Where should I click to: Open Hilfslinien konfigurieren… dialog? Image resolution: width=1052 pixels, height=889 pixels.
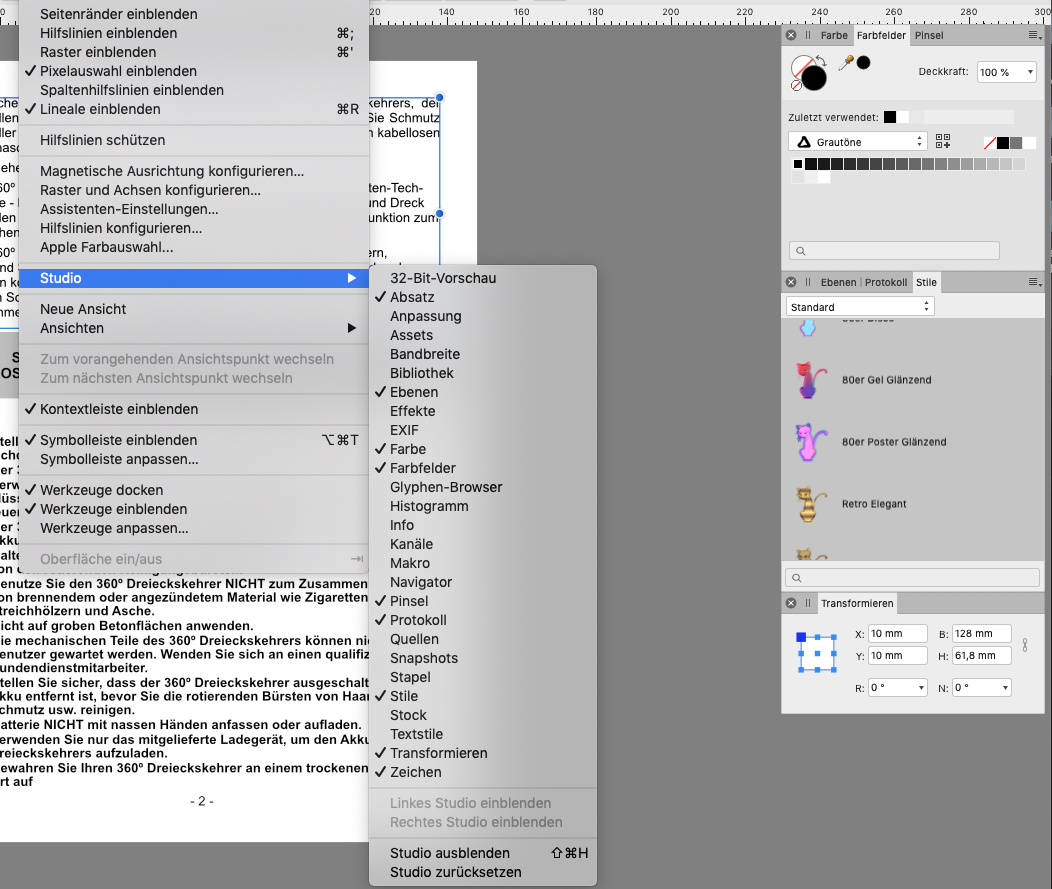point(121,229)
